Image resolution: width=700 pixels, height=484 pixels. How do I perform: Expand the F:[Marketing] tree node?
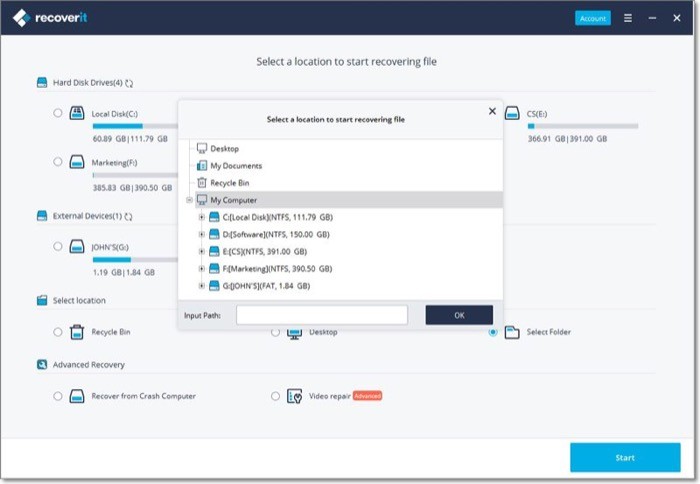(x=202, y=269)
